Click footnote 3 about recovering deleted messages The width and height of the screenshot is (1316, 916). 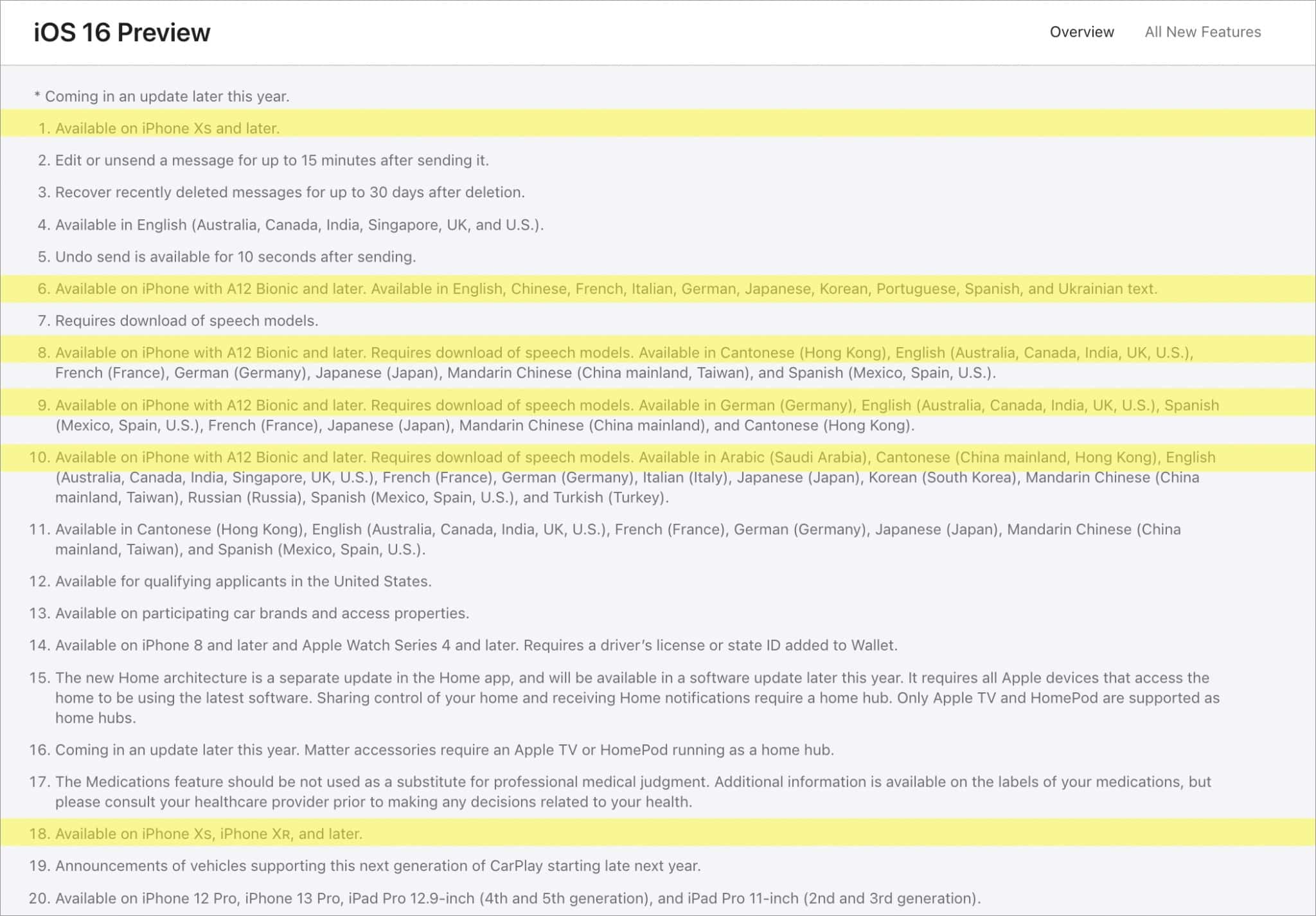tap(281, 192)
